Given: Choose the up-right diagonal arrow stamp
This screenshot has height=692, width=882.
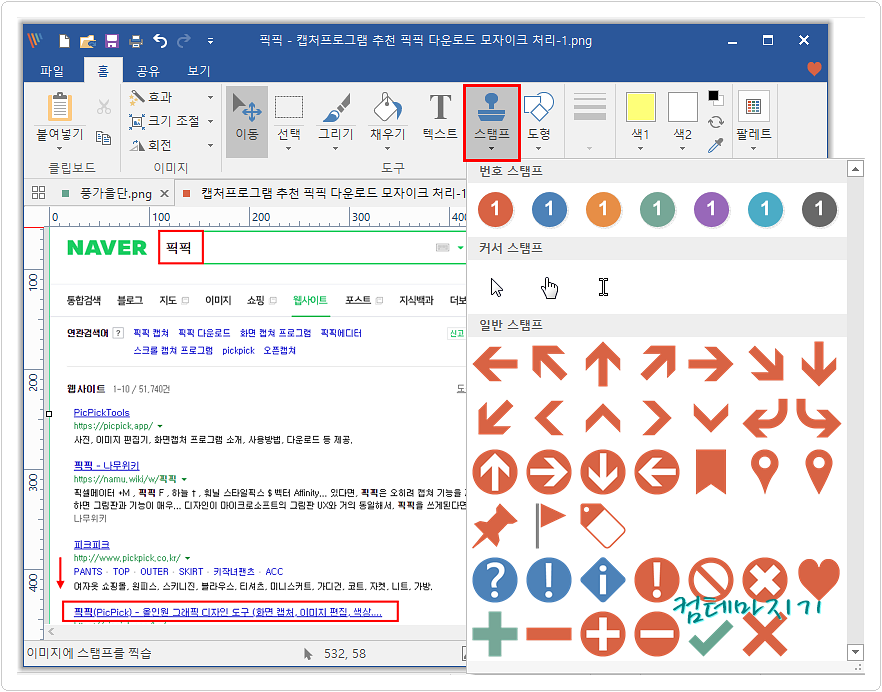Looking at the screenshot, I should pyautogui.click(x=657, y=363).
